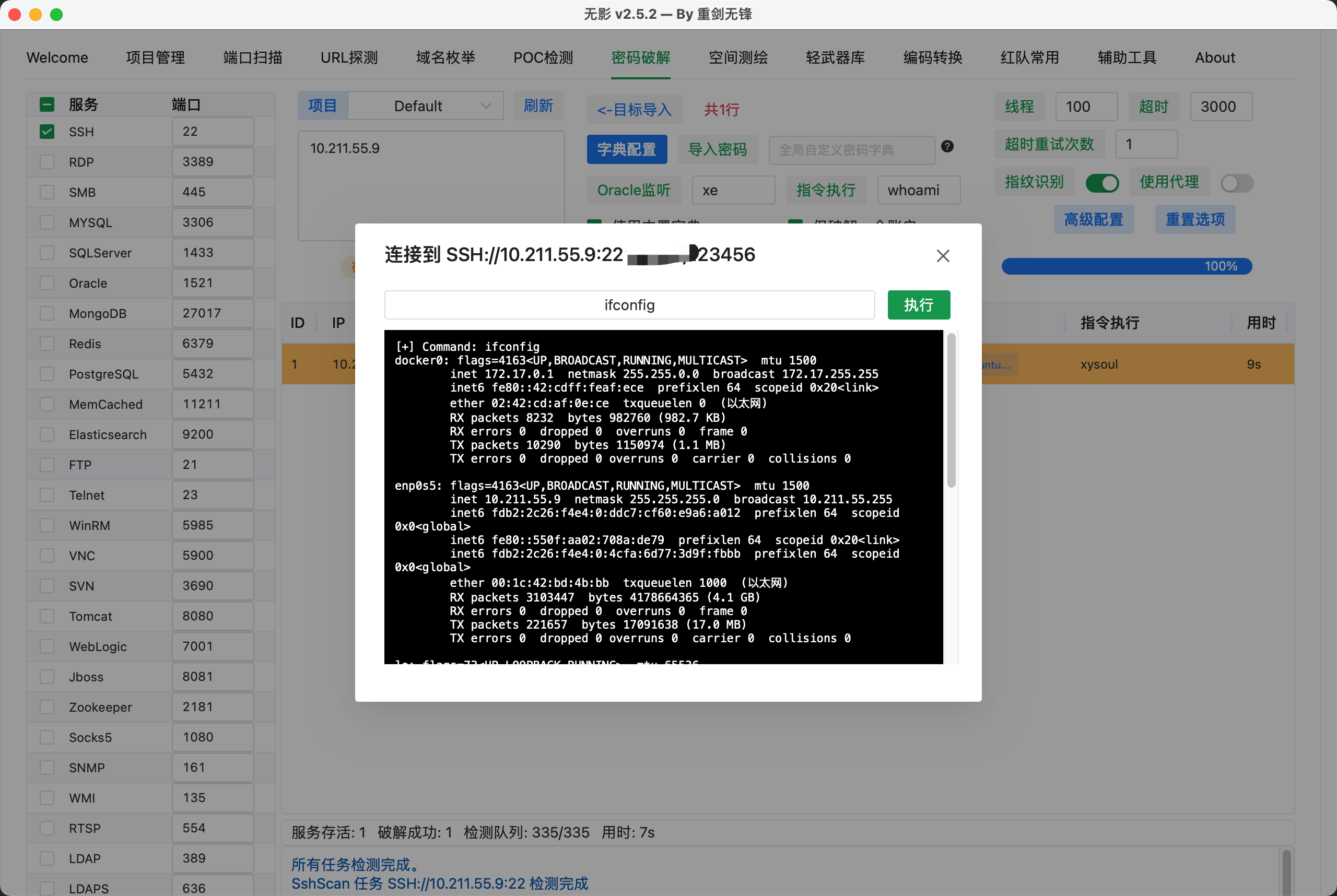Click the 100% progress bar
The height and width of the screenshot is (896, 1337).
point(1126,266)
